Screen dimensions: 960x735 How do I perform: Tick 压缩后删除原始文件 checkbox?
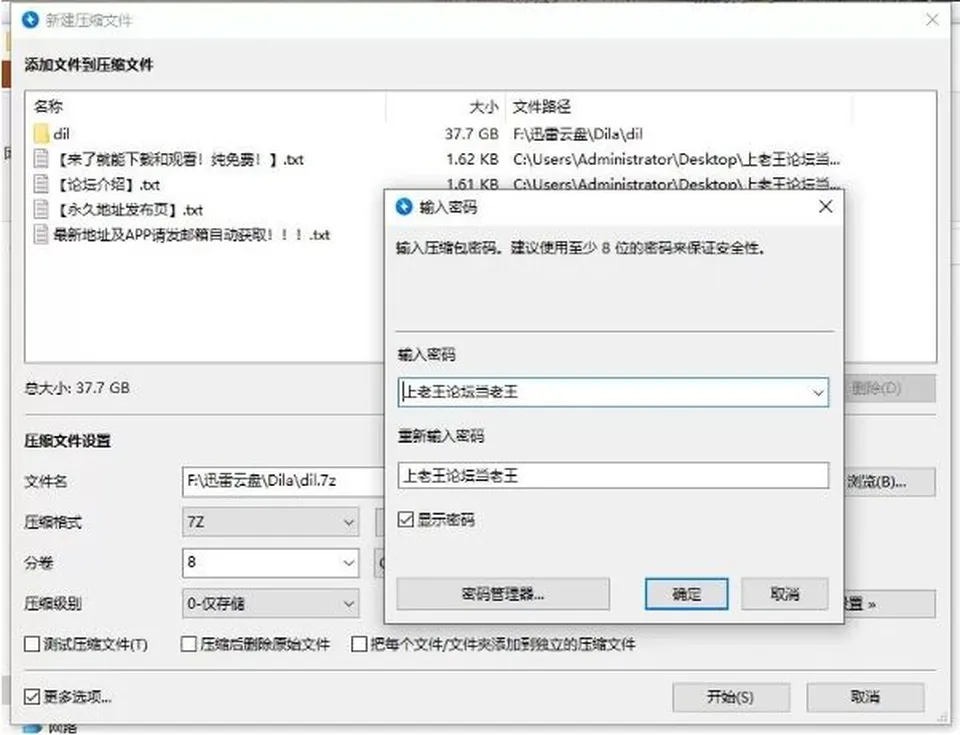189,644
